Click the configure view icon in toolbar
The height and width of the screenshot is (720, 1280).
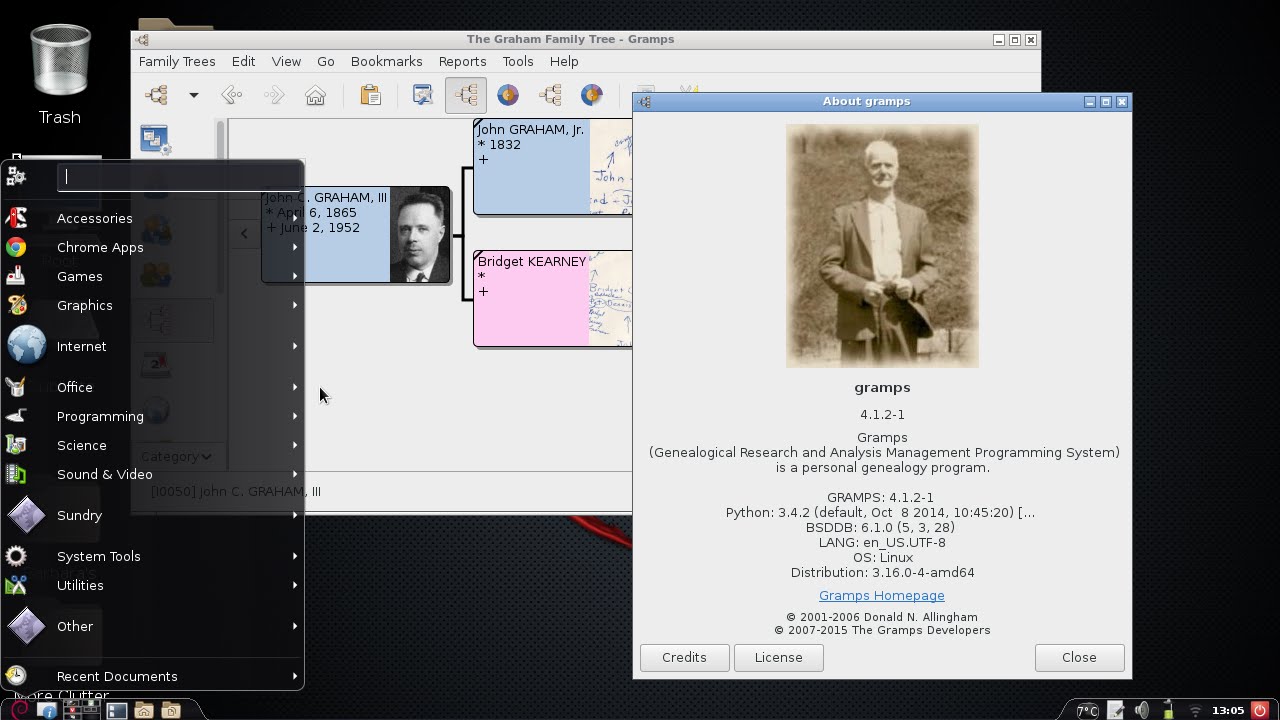(423, 95)
